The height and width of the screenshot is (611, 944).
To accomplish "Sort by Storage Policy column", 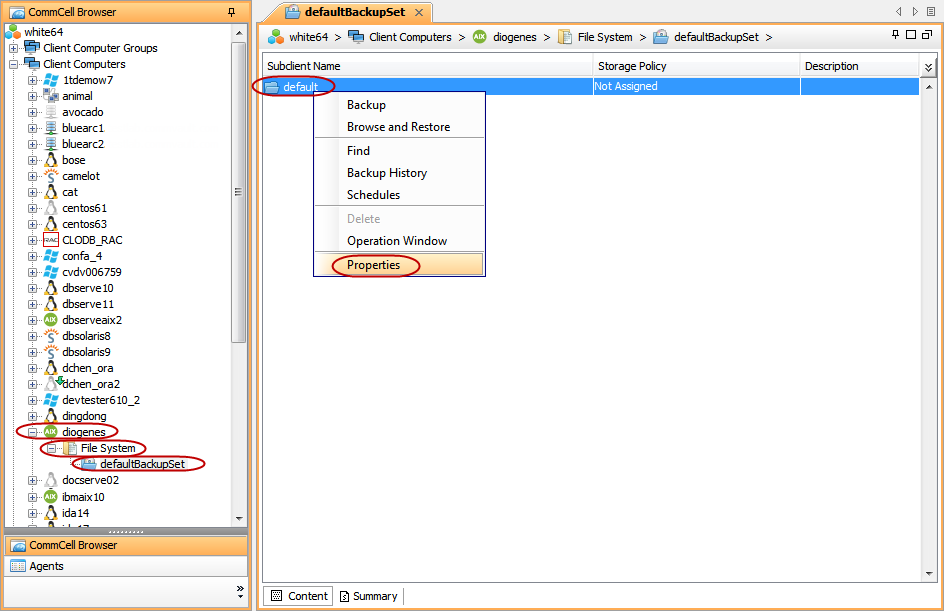I will coord(697,66).
